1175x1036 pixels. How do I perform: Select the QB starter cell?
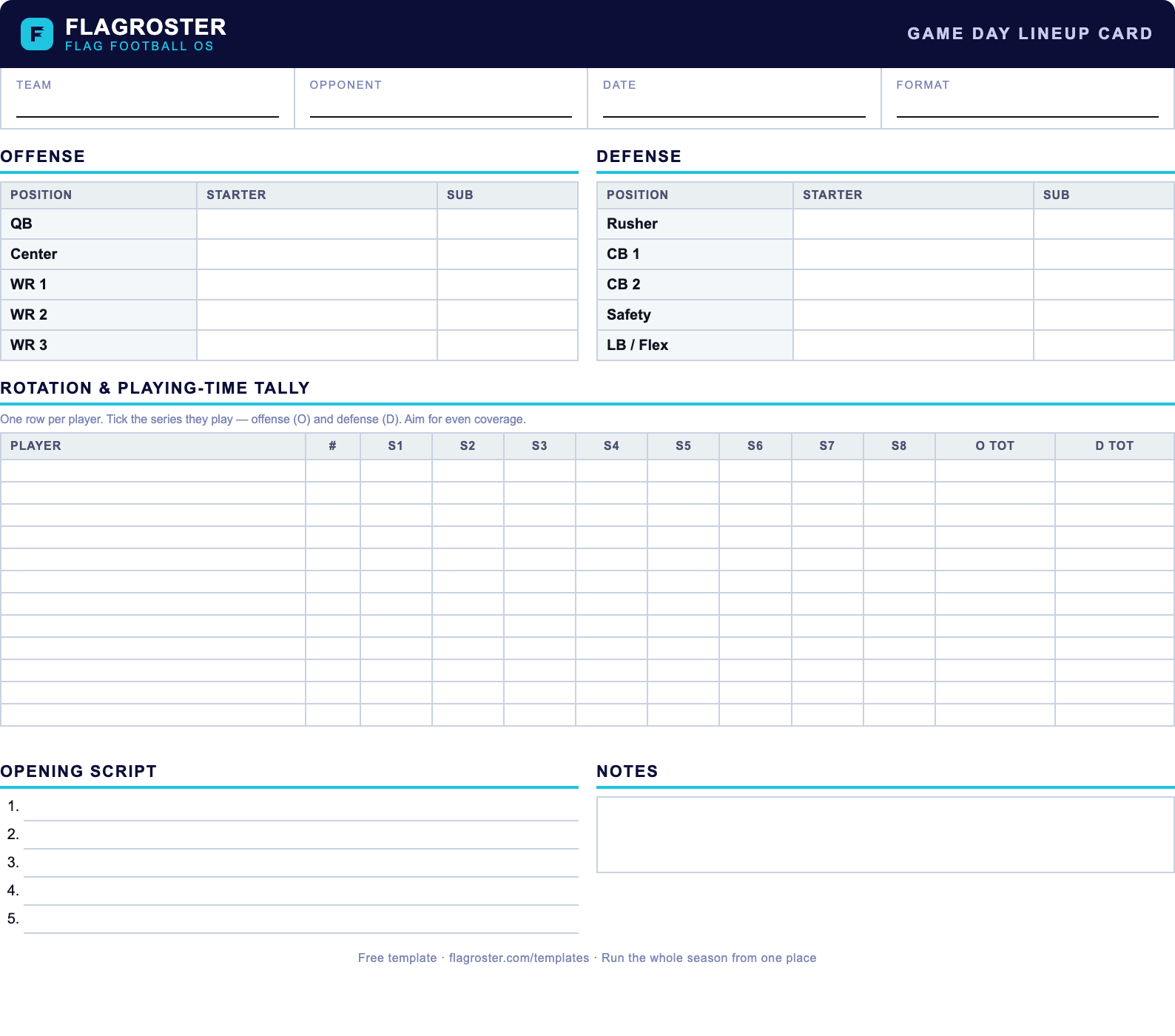click(x=317, y=223)
